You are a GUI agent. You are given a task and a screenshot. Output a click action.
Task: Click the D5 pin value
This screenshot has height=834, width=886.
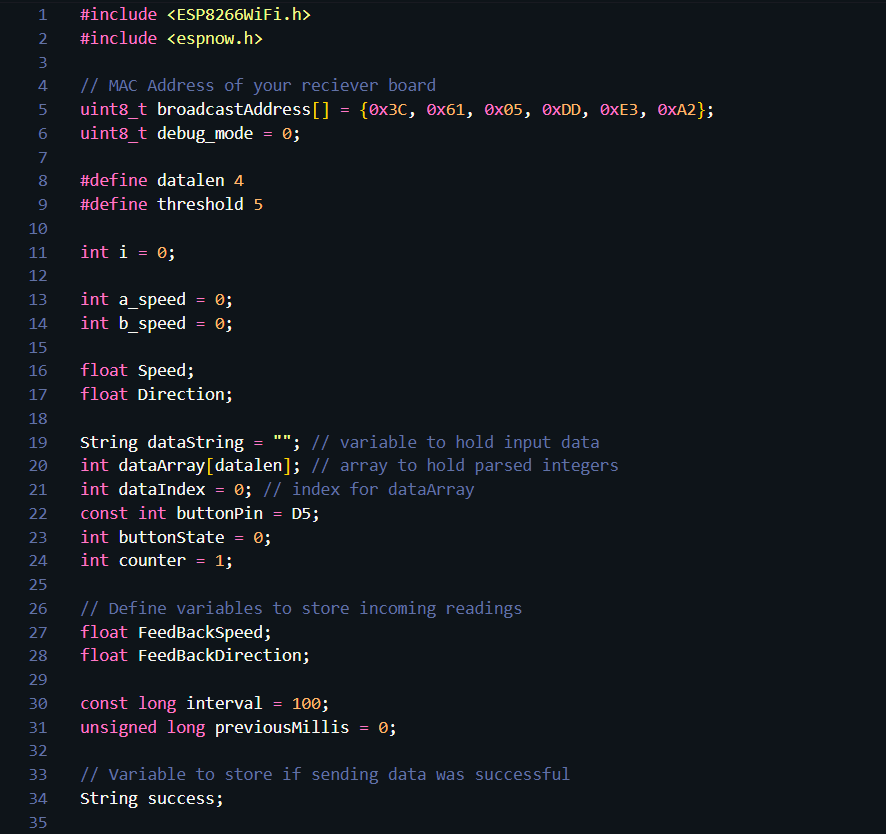click(301, 513)
